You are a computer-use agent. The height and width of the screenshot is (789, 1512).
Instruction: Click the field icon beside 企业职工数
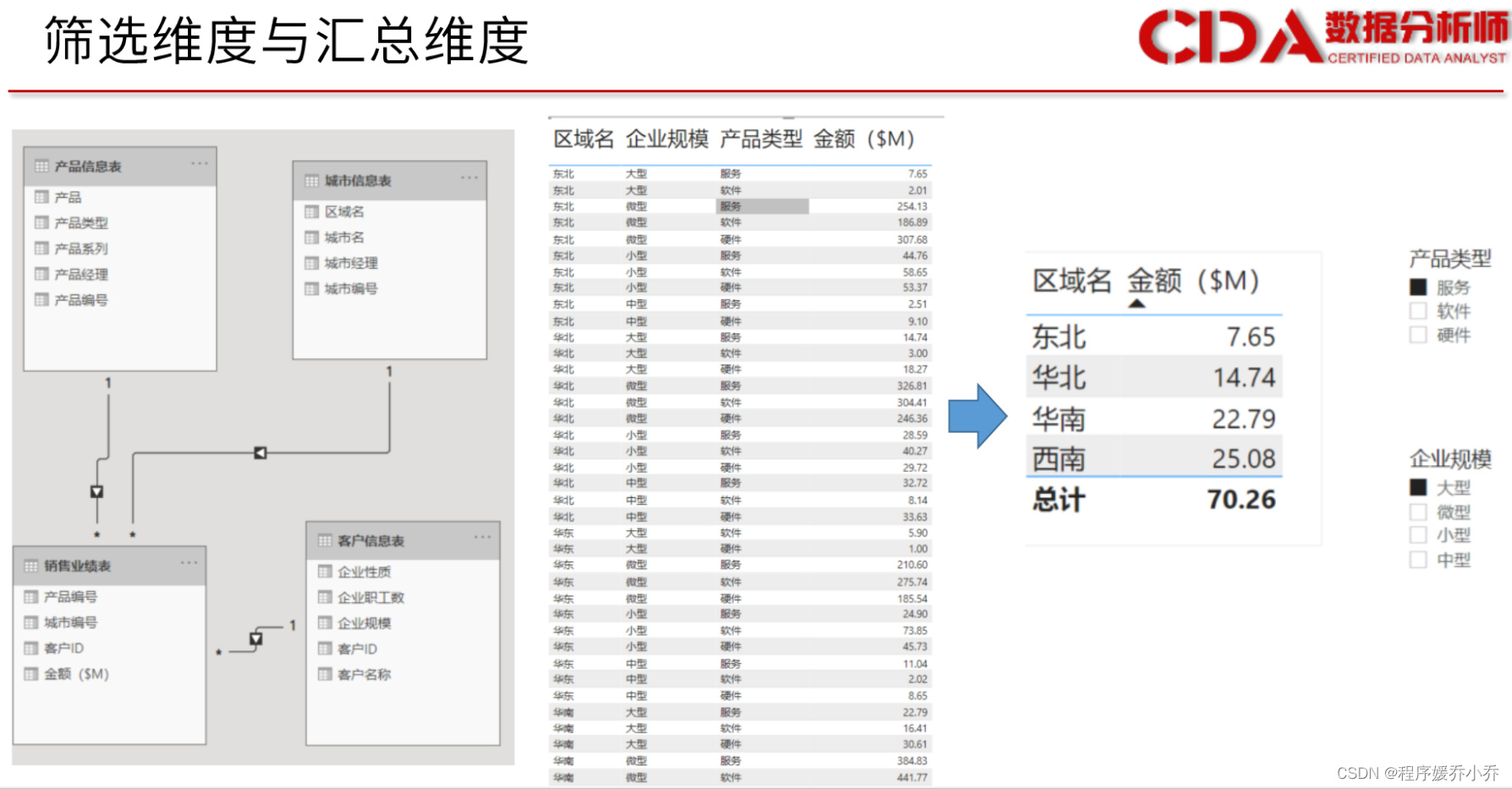point(325,597)
